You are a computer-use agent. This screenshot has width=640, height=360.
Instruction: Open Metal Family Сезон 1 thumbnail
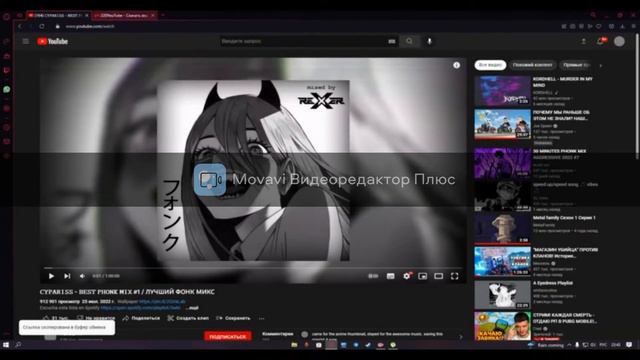tap(502, 229)
